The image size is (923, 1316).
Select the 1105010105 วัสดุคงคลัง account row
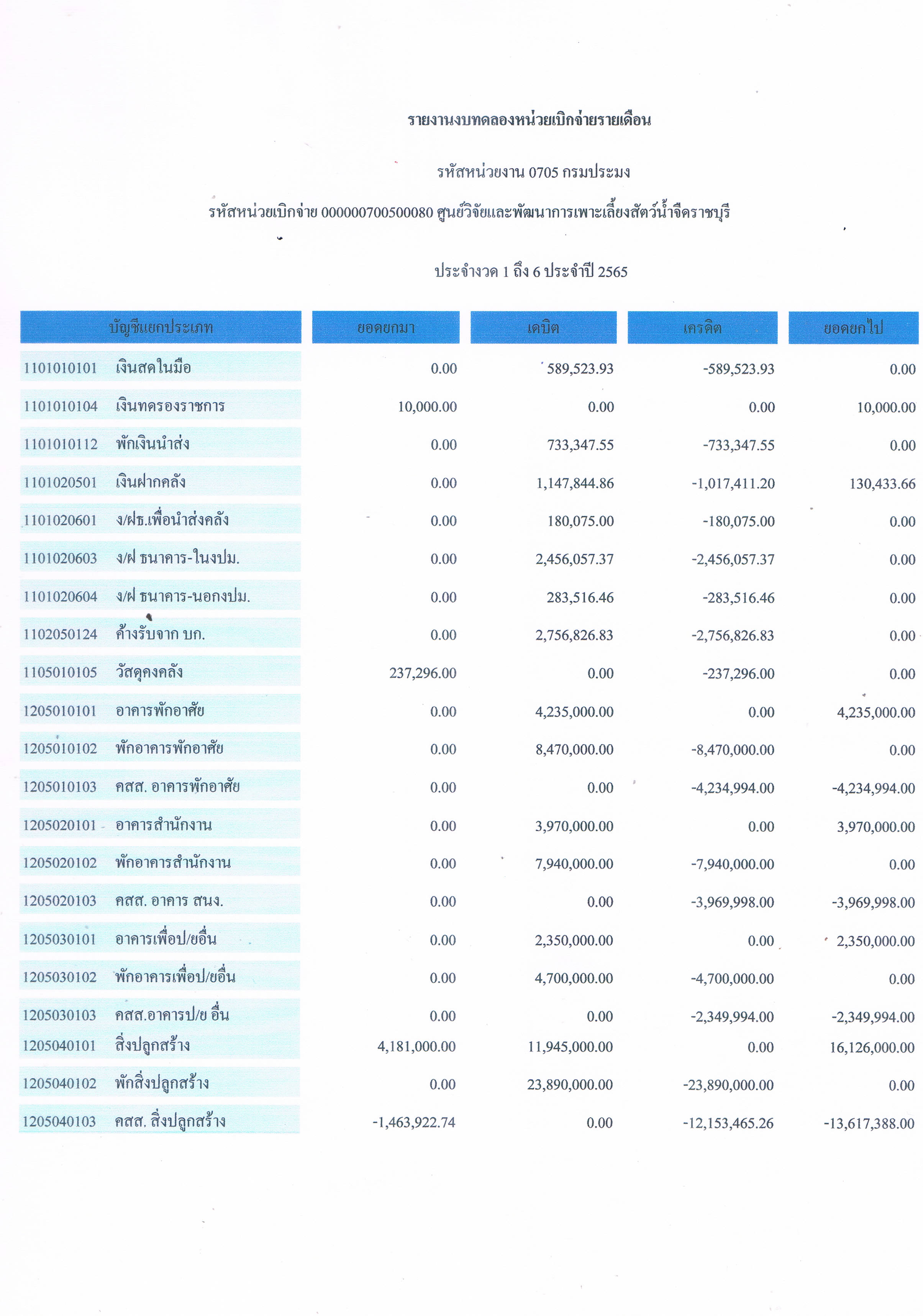coord(161,672)
